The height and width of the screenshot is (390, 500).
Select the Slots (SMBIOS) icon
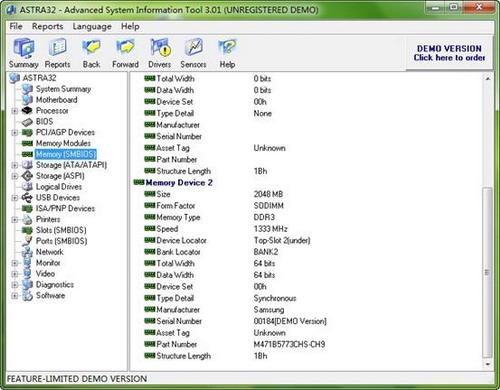(x=27, y=230)
